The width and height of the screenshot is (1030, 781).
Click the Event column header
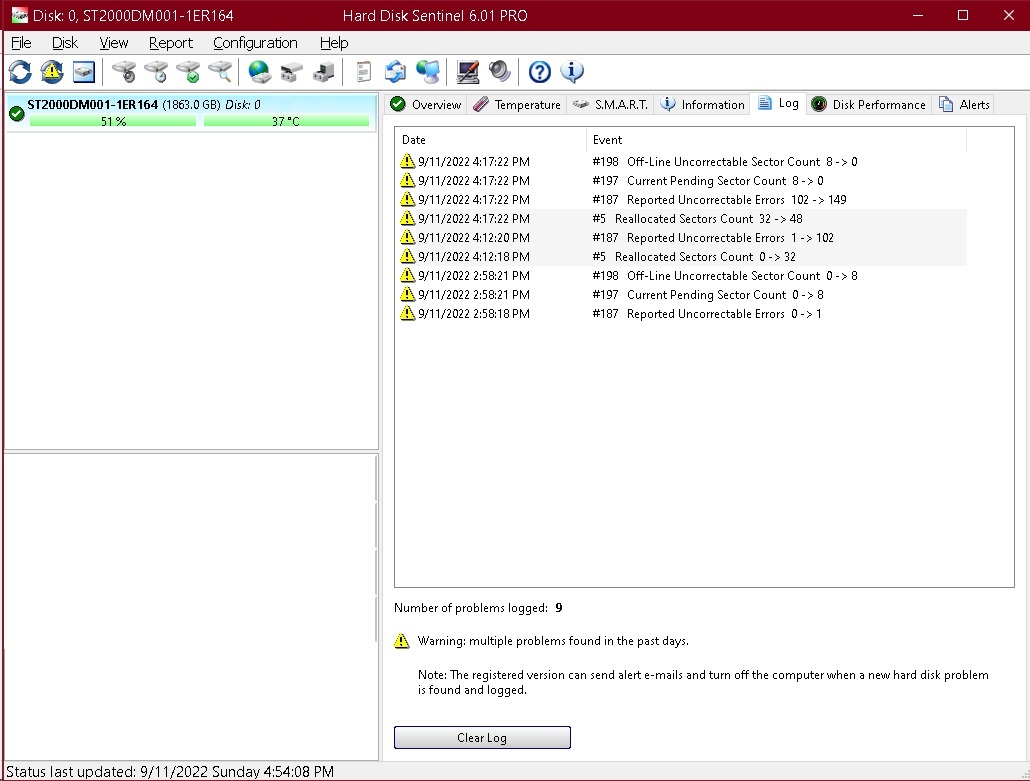point(776,140)
